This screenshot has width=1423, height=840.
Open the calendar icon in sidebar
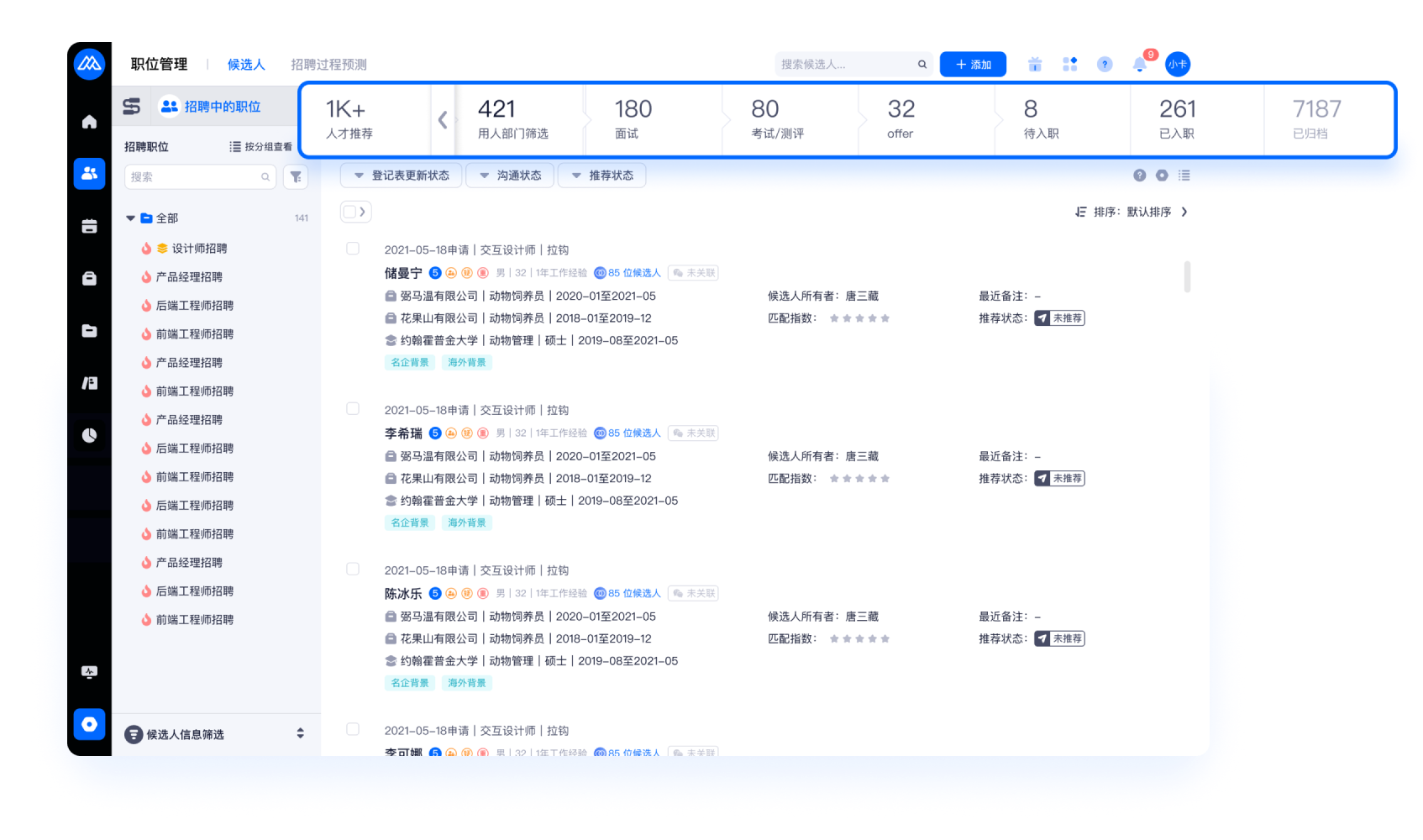(89, 226)
